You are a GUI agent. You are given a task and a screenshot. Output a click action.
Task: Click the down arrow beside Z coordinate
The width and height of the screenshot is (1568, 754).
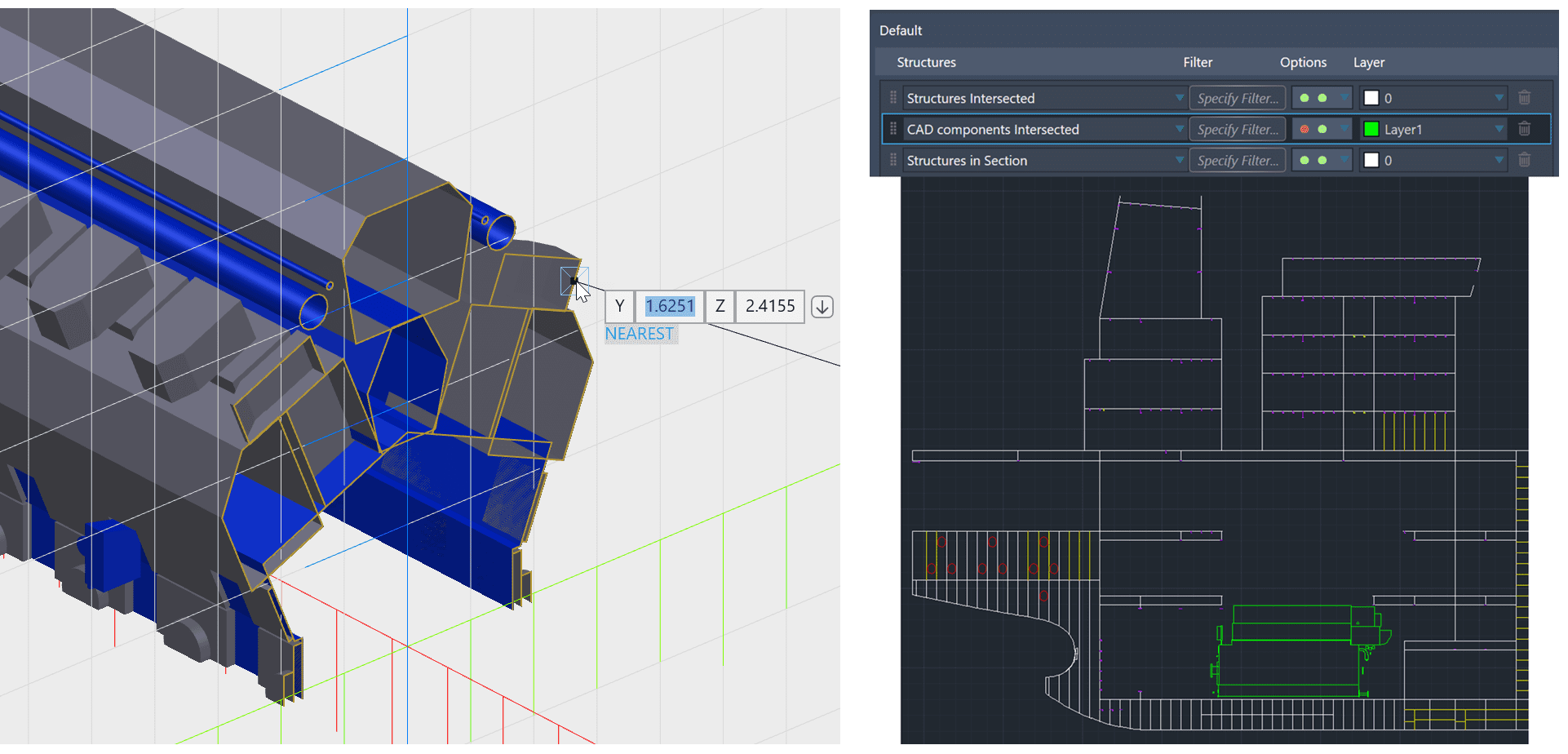coord(822,307)
